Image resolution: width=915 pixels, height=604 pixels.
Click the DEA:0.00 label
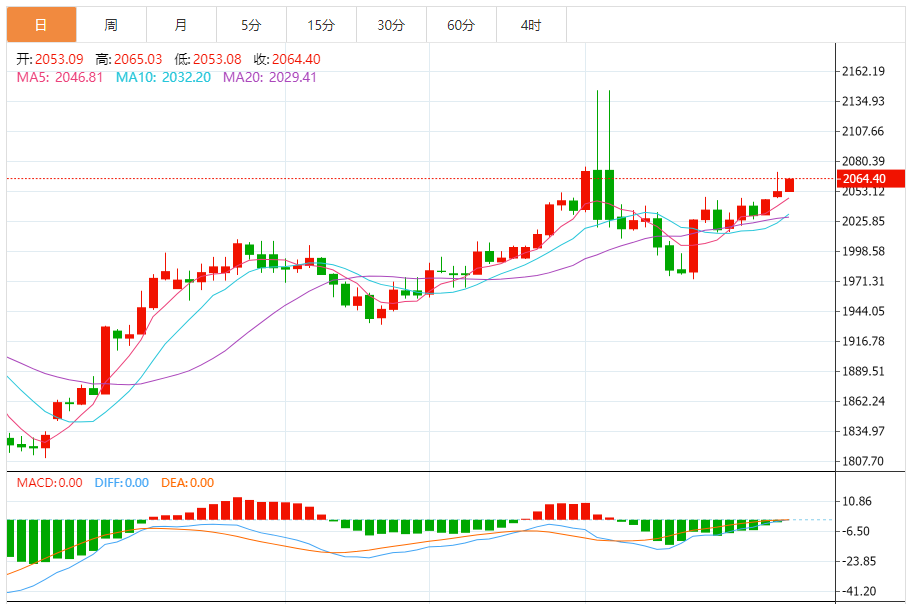pos(187,483)
